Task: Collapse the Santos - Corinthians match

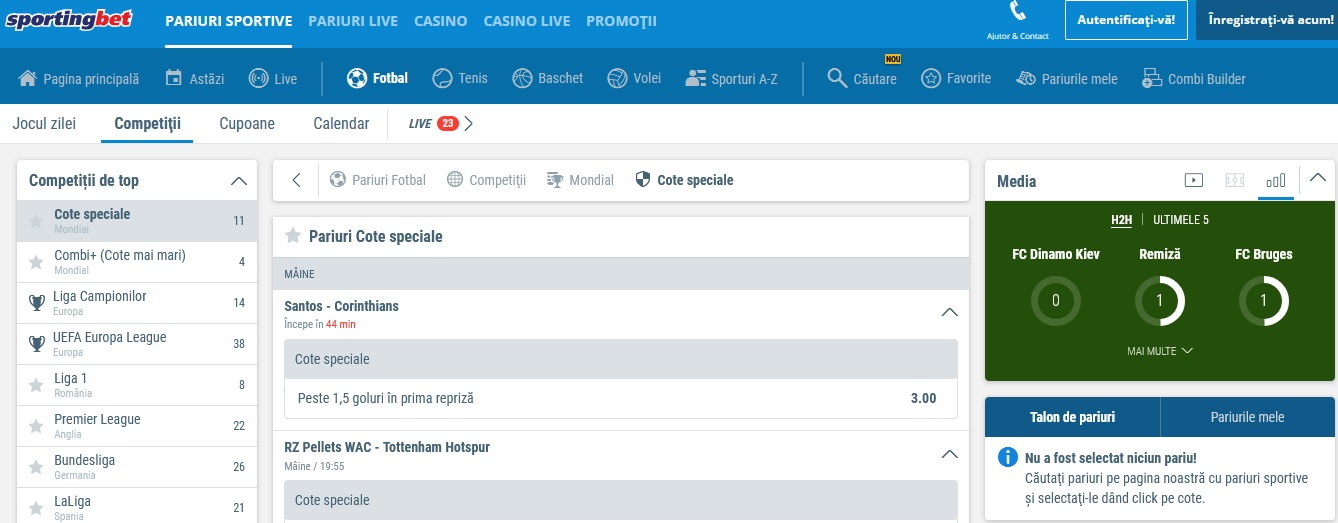Action: pyautogui.click(x=950, y=313)
